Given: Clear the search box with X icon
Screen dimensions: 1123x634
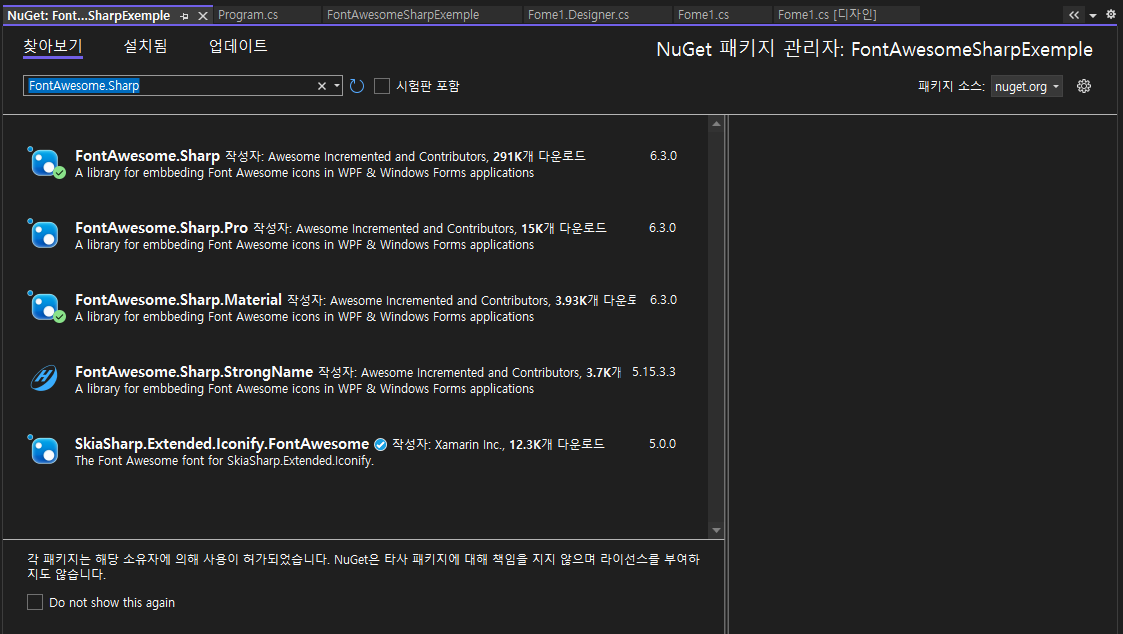Looking at the screenshot, I should click(322, 86).
